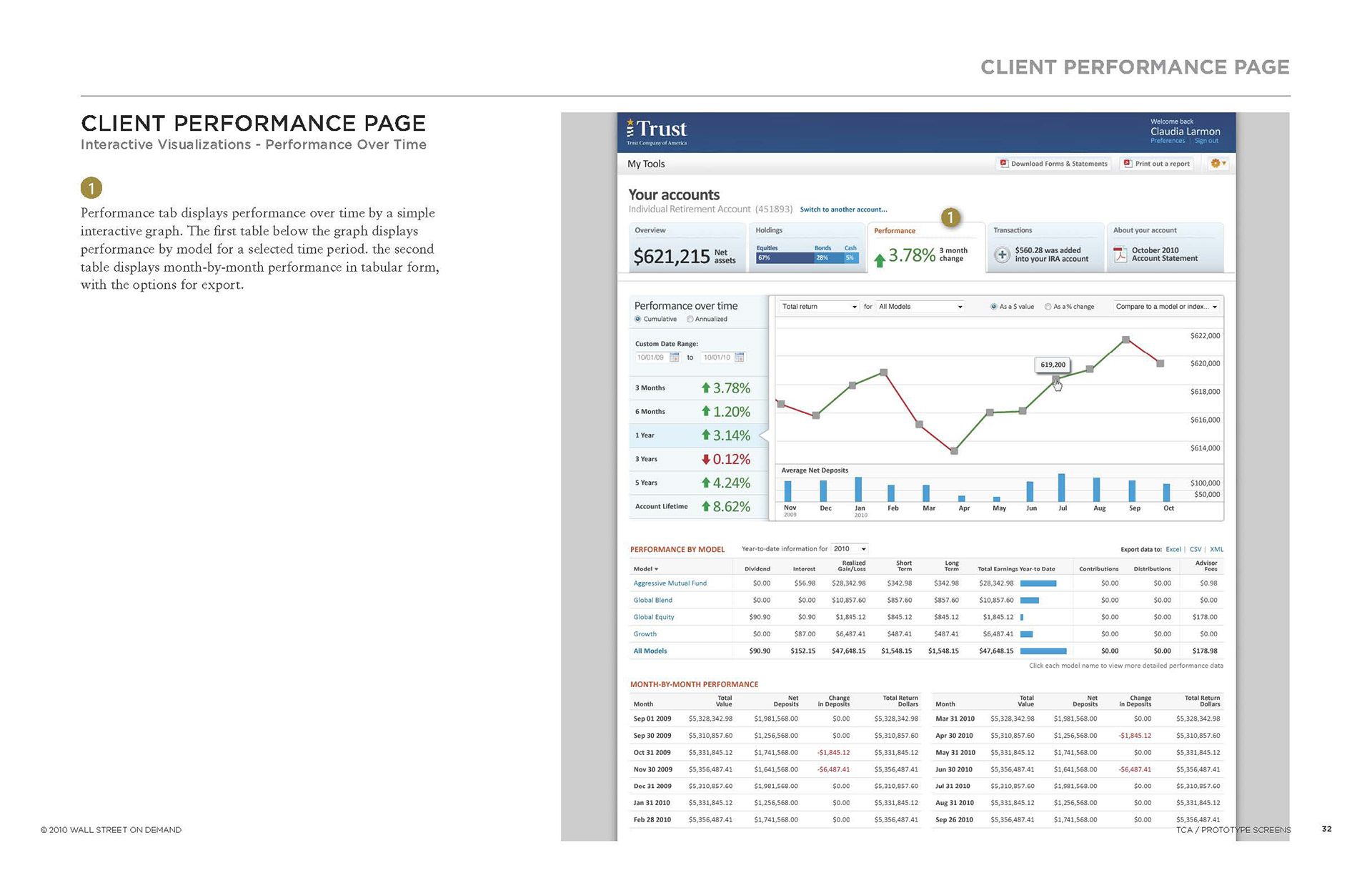Click the Bonds 28% allocation bar segment
1372x888 pixels.
829,258
